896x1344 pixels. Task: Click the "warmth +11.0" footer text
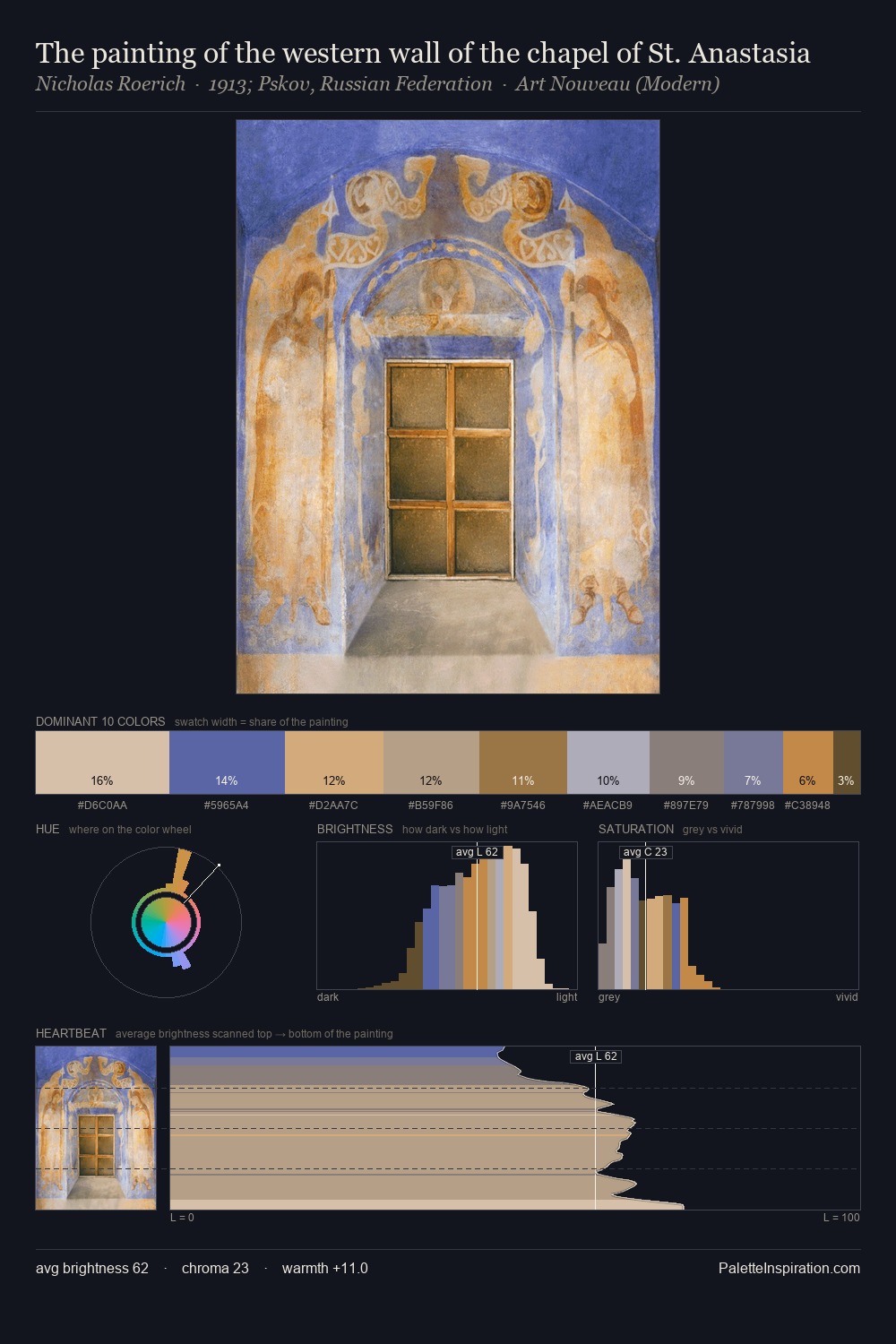click(x=325, y=1268)
